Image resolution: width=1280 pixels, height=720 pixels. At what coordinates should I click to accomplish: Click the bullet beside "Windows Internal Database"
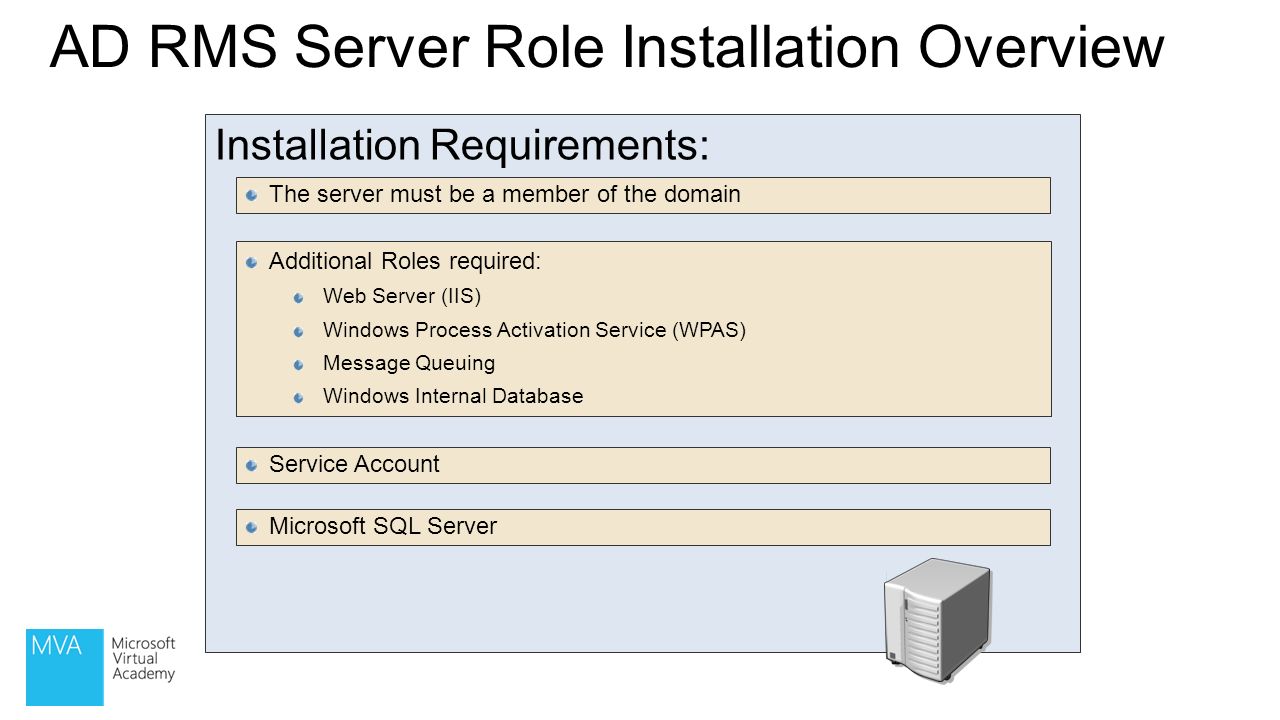(x=299, y=397)
